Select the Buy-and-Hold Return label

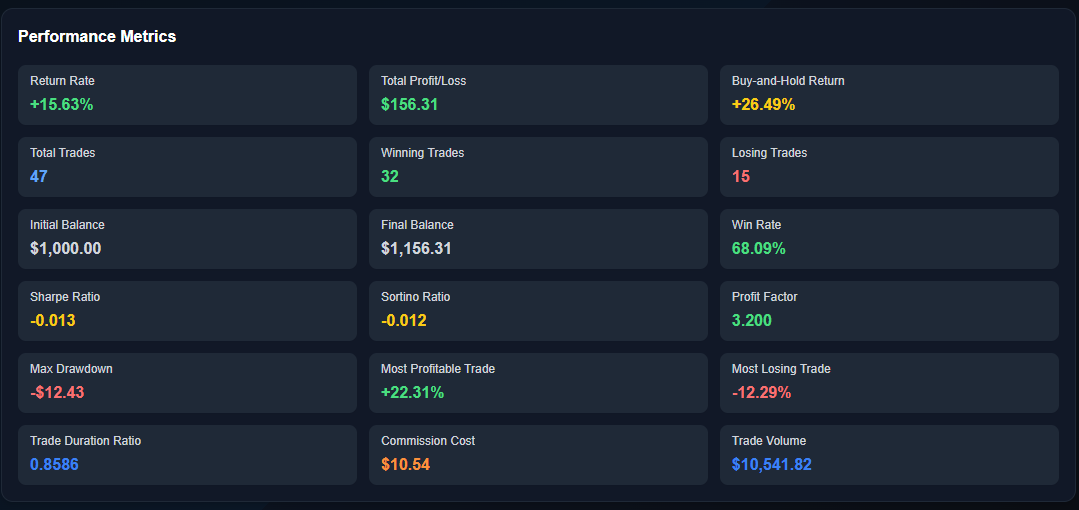click(788, 81)
